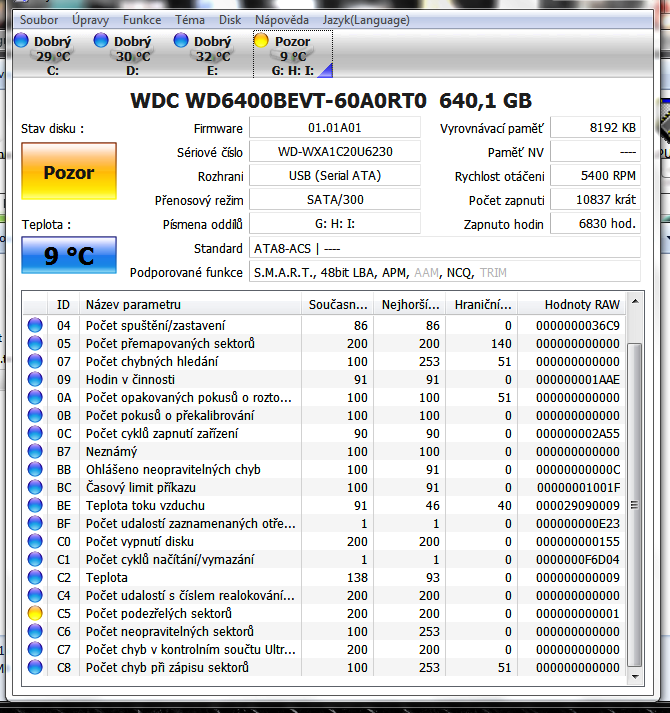Open the Úpravy menu
Viewport: 670px width, 713px height.
90,20
